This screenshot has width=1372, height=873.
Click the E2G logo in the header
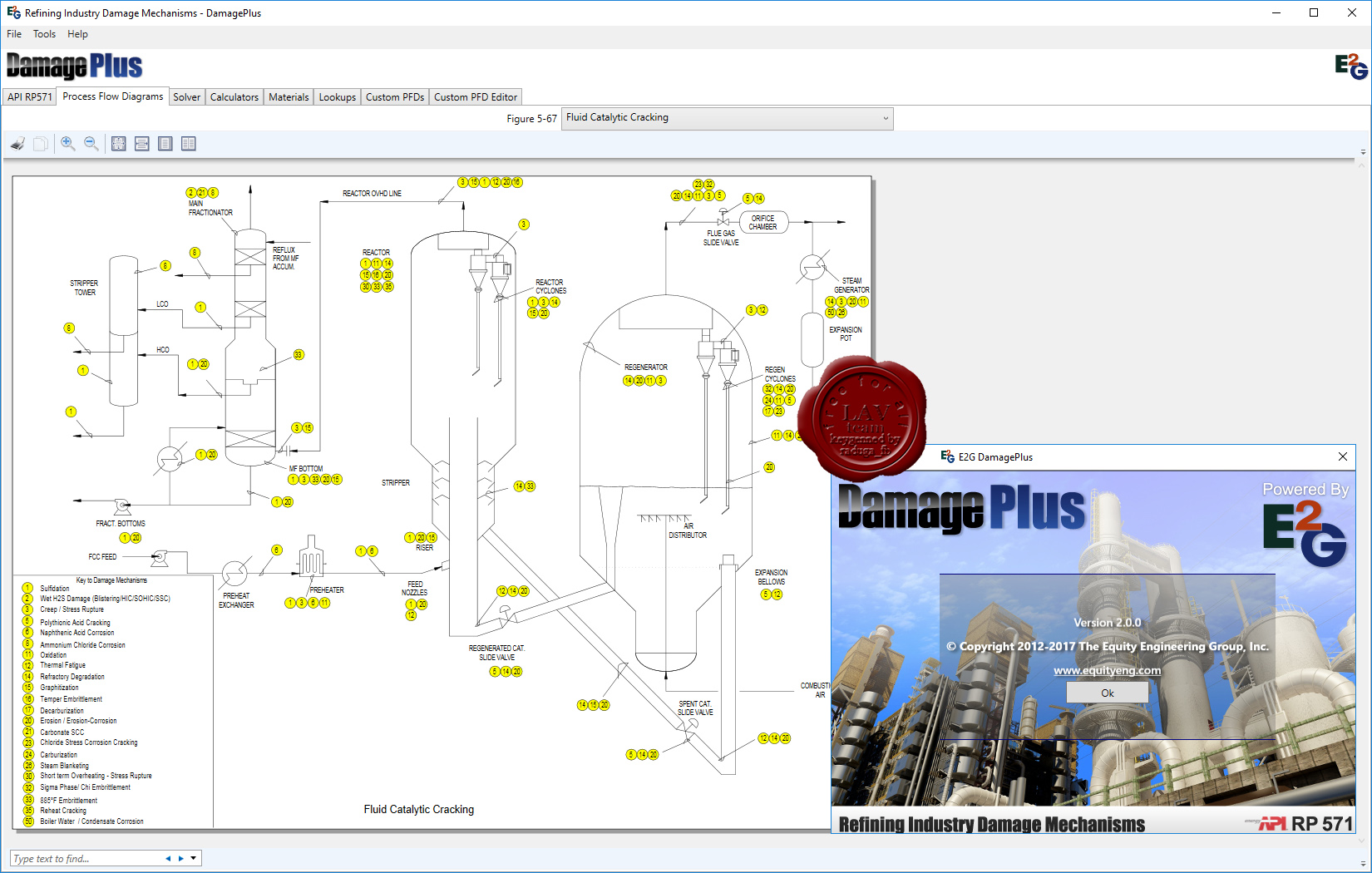[1350, 67]
